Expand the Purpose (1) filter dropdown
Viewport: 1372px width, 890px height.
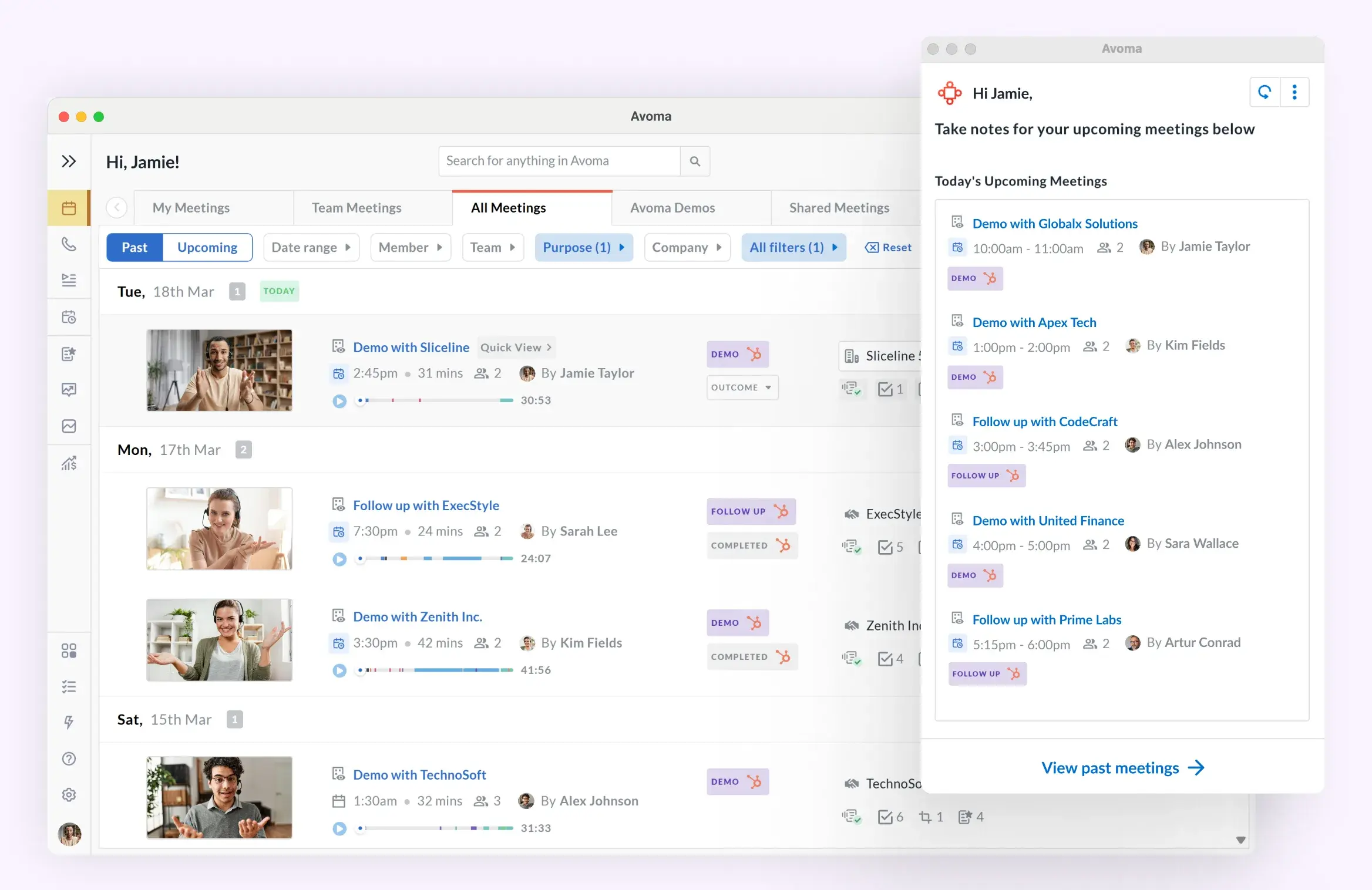(x=583, y=247)
